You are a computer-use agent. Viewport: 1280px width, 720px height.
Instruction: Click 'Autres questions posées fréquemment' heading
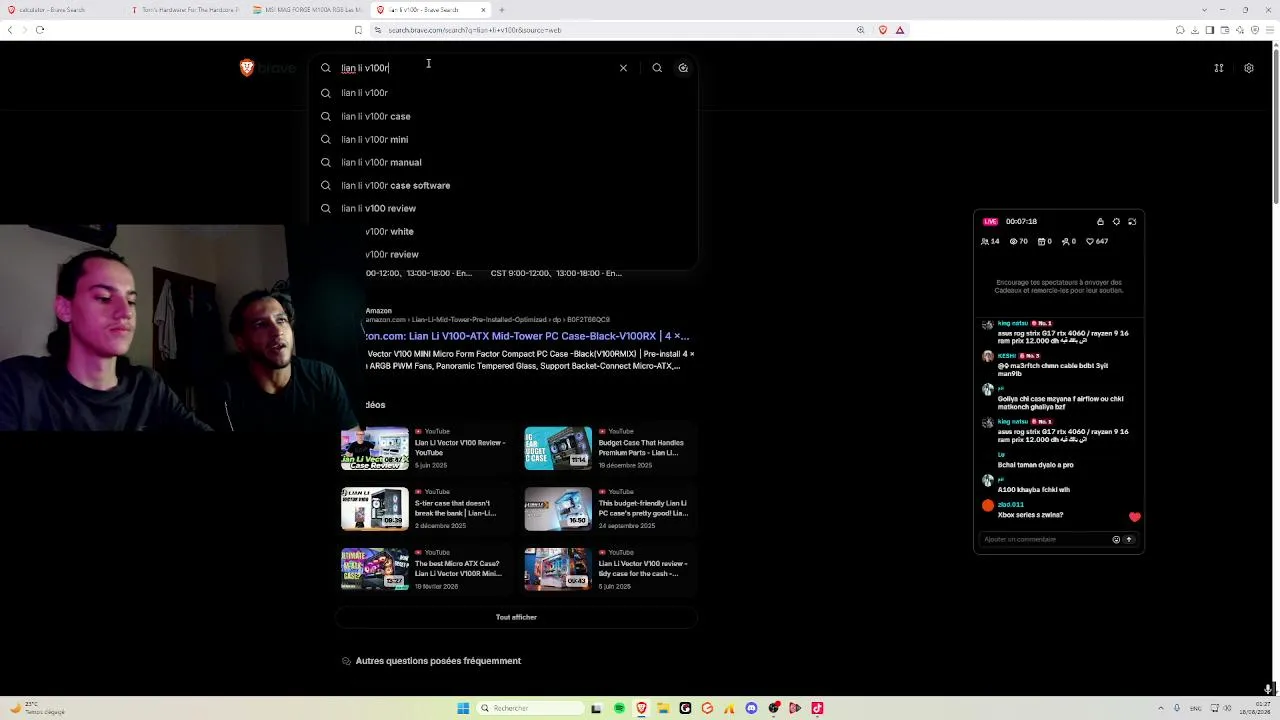(x=438, y=661)
